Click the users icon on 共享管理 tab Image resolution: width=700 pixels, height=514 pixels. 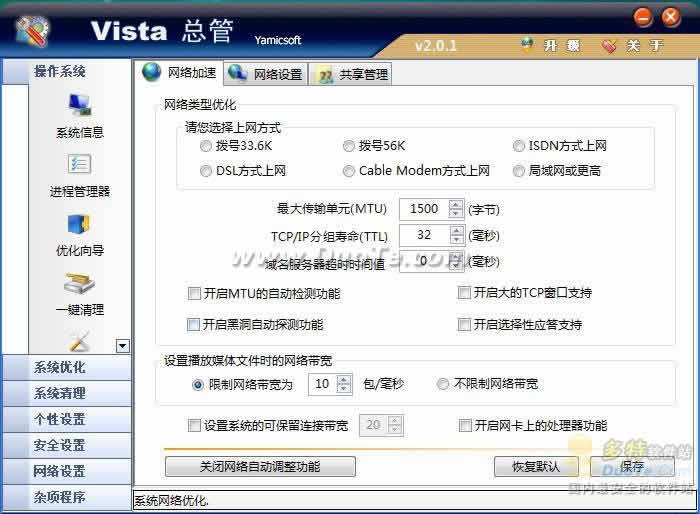point(325,76)
